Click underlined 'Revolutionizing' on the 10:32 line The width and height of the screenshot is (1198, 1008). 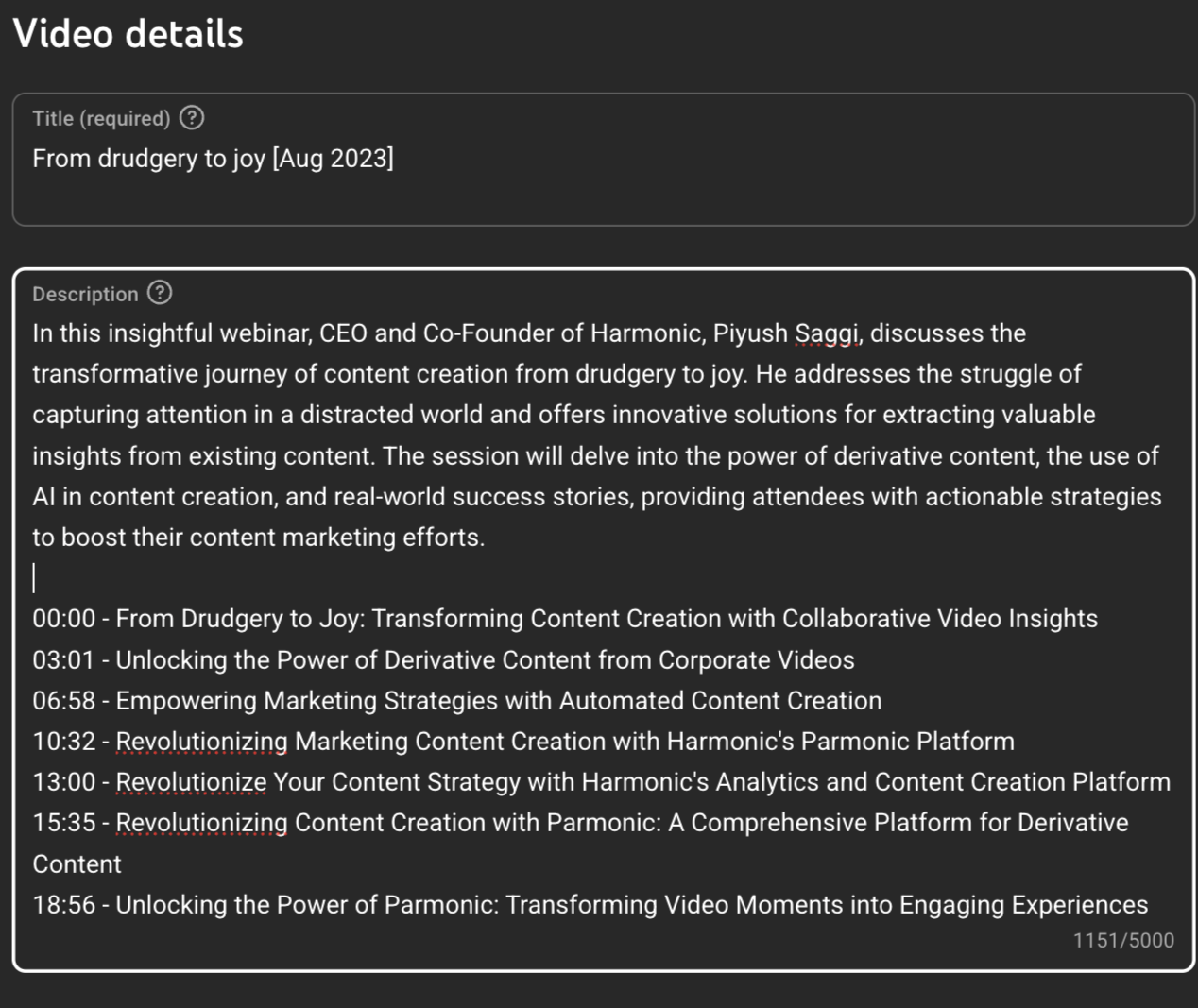[x=201, y=742]
